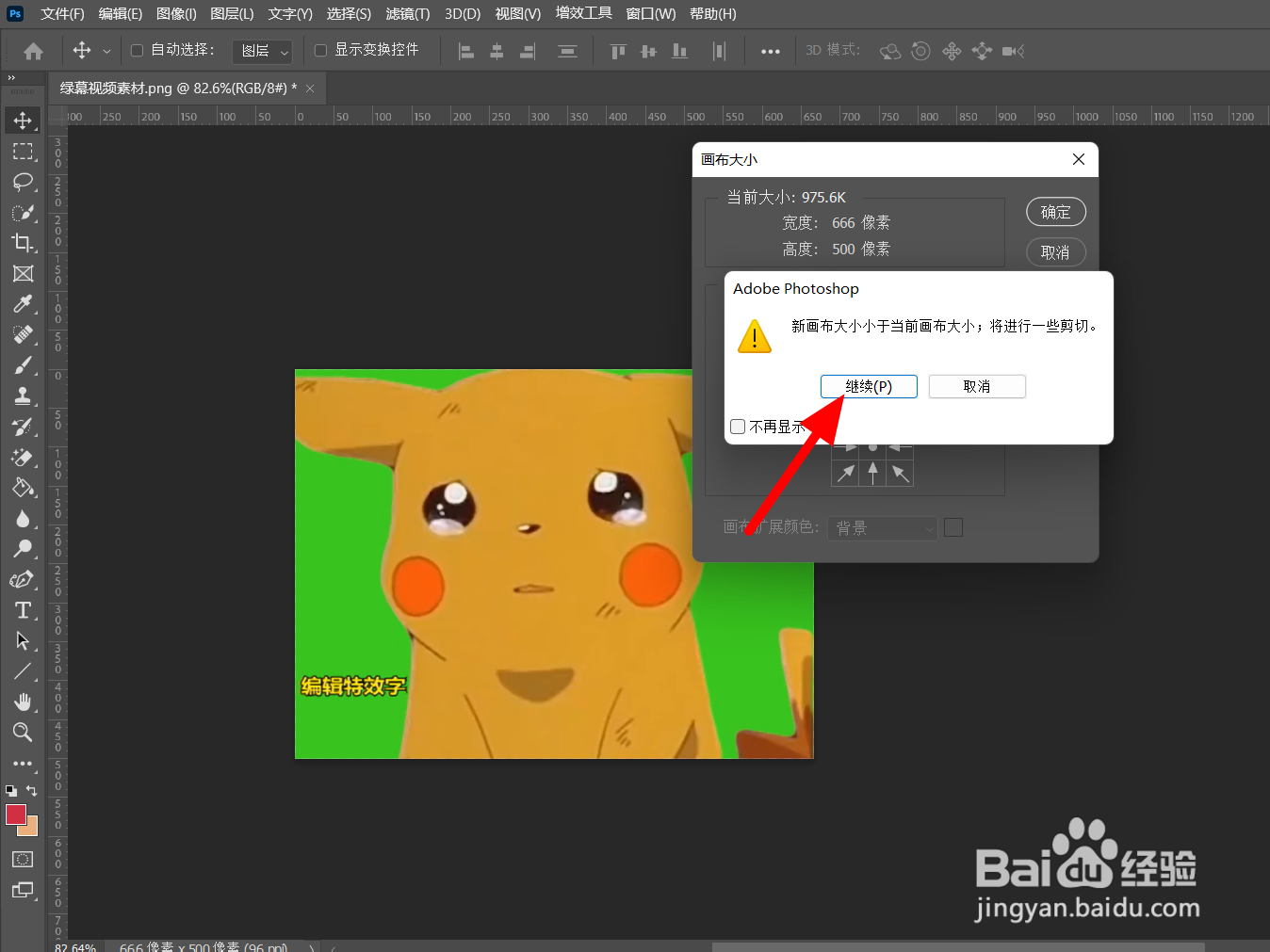The image size is (1270, 952).
Task: Expand the Move tool preset picker arrow
Action: [x=106, y=52]
